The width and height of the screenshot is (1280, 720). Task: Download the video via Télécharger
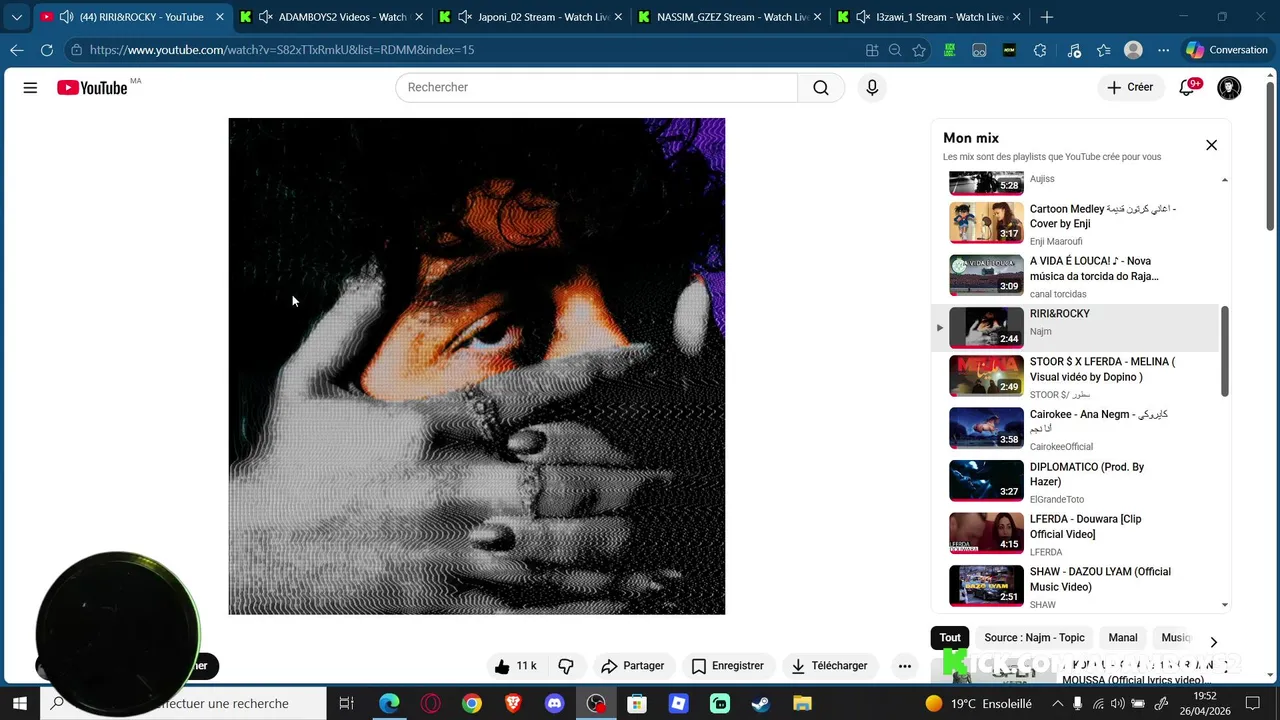830,666
